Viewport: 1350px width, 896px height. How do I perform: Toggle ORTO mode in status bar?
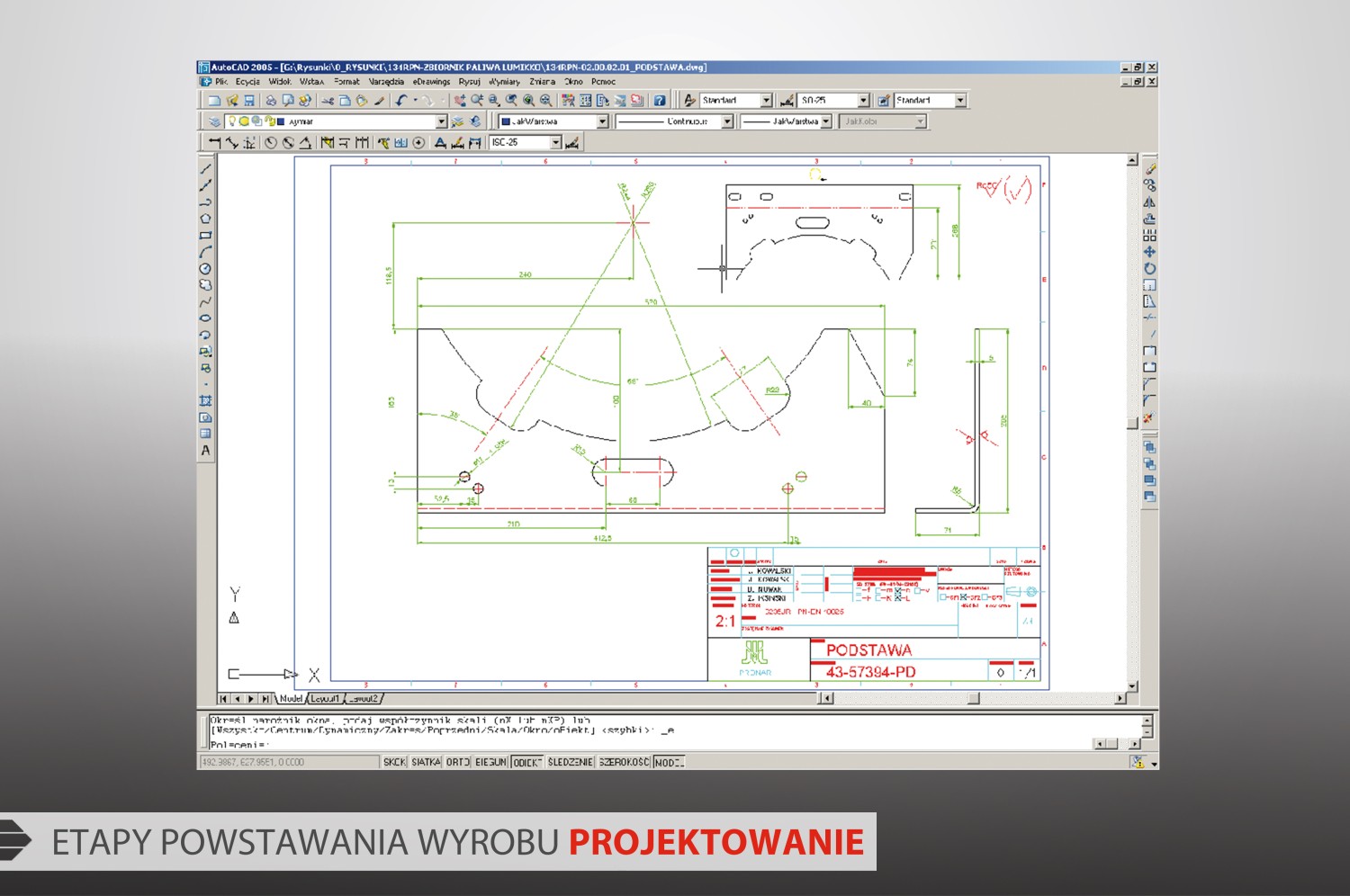(457, 762)
